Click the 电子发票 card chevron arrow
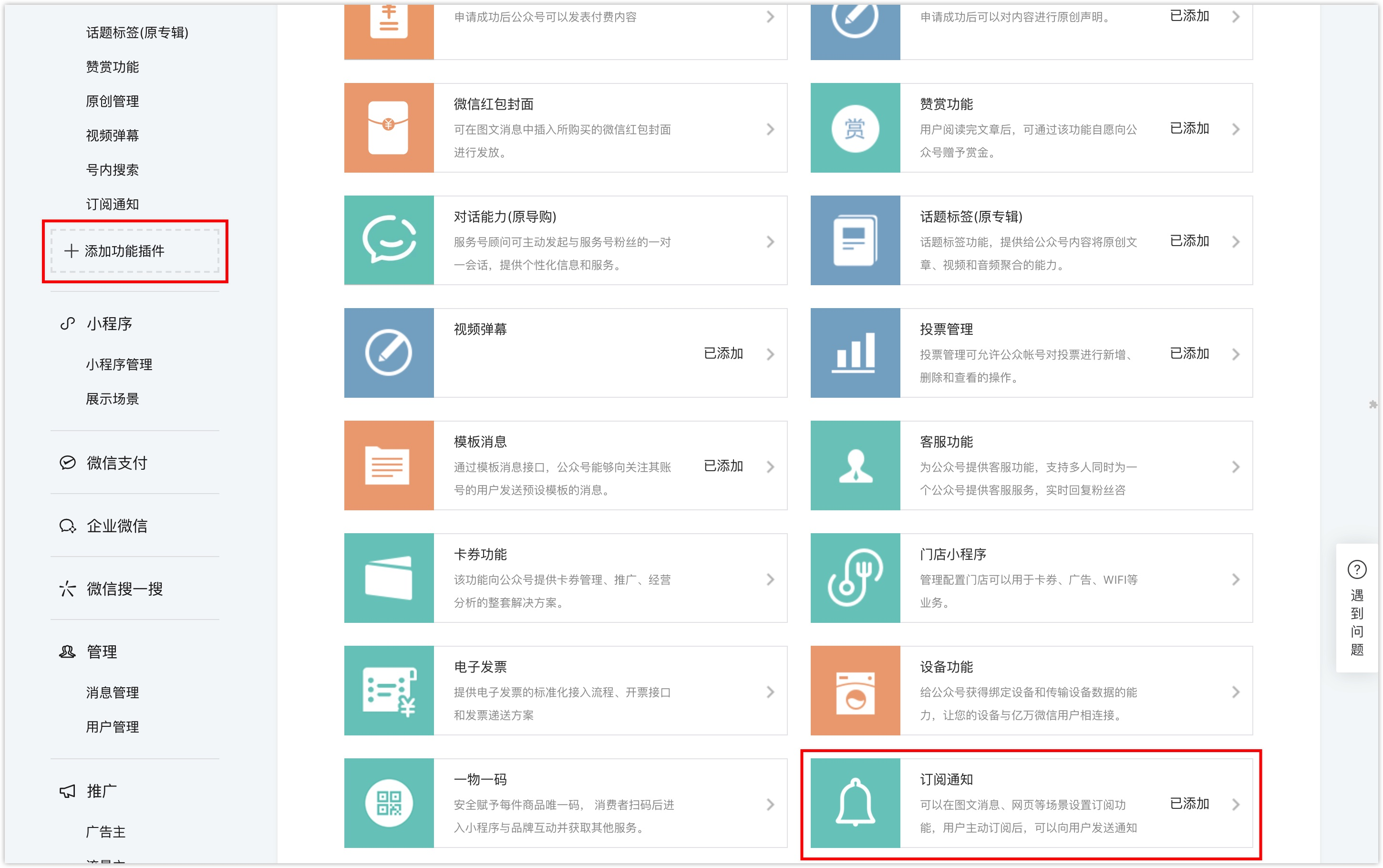The height and width of the screenshot is (868, 1383). click(770, 692)
